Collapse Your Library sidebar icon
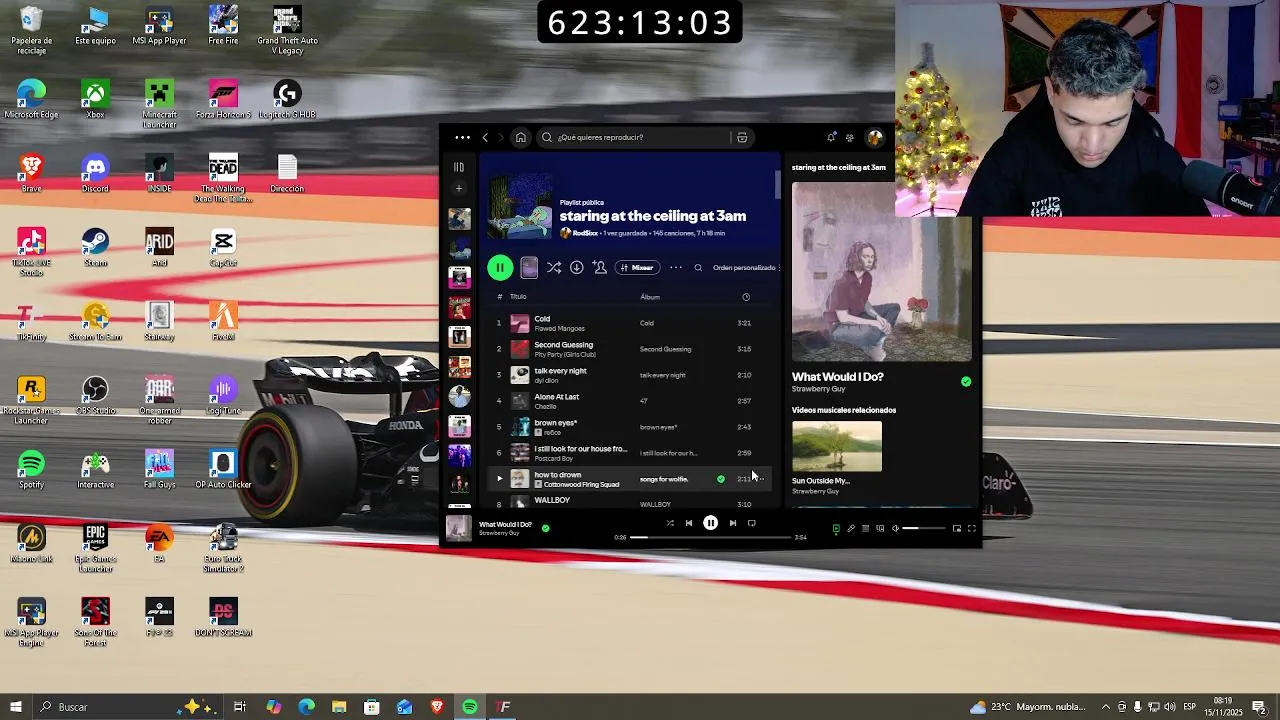This screenshot has height=720, width=1280. (x=459, y=167)
